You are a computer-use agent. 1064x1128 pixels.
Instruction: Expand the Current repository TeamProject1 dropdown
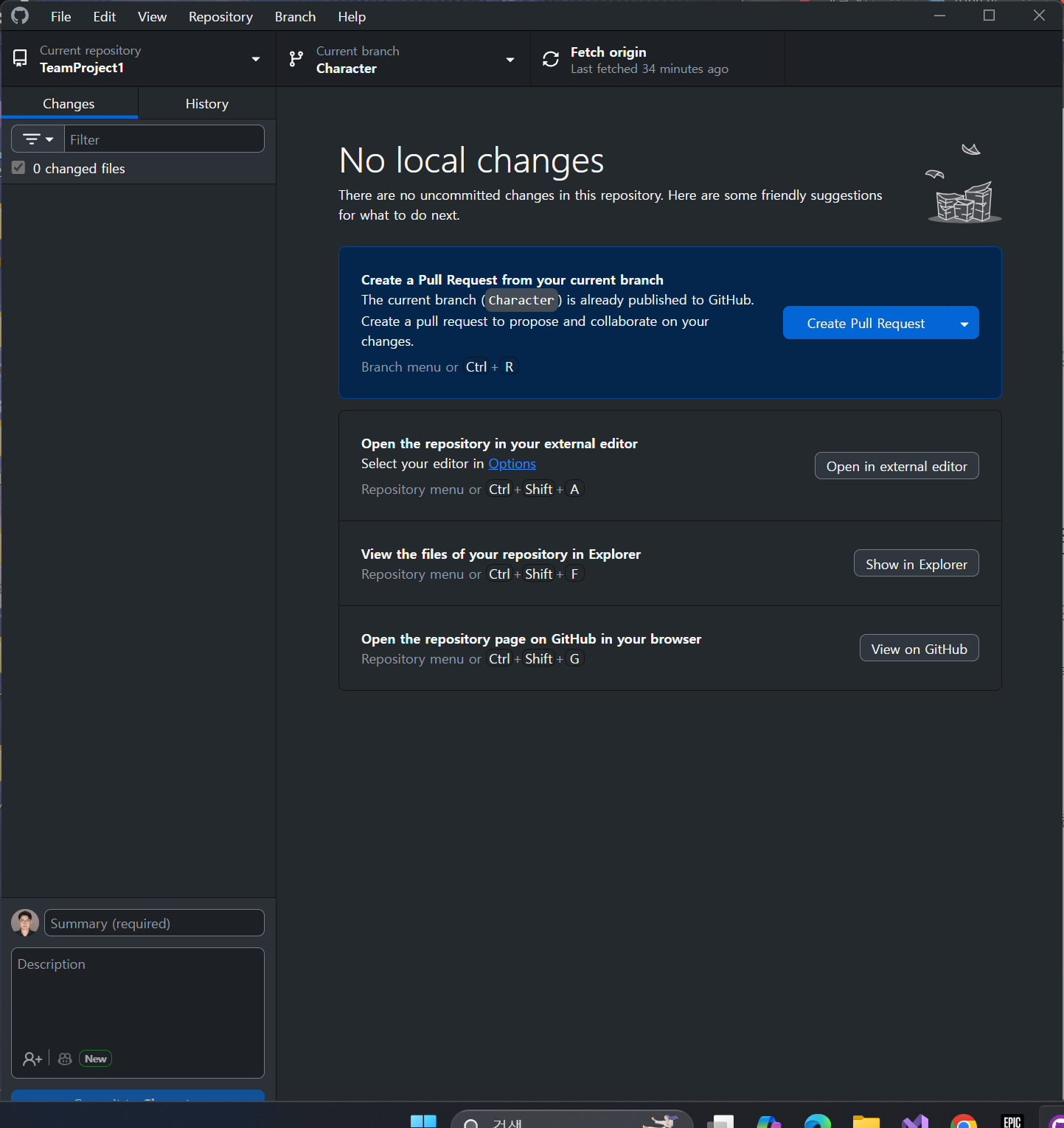pyautogui.click(x=139, y=59)
